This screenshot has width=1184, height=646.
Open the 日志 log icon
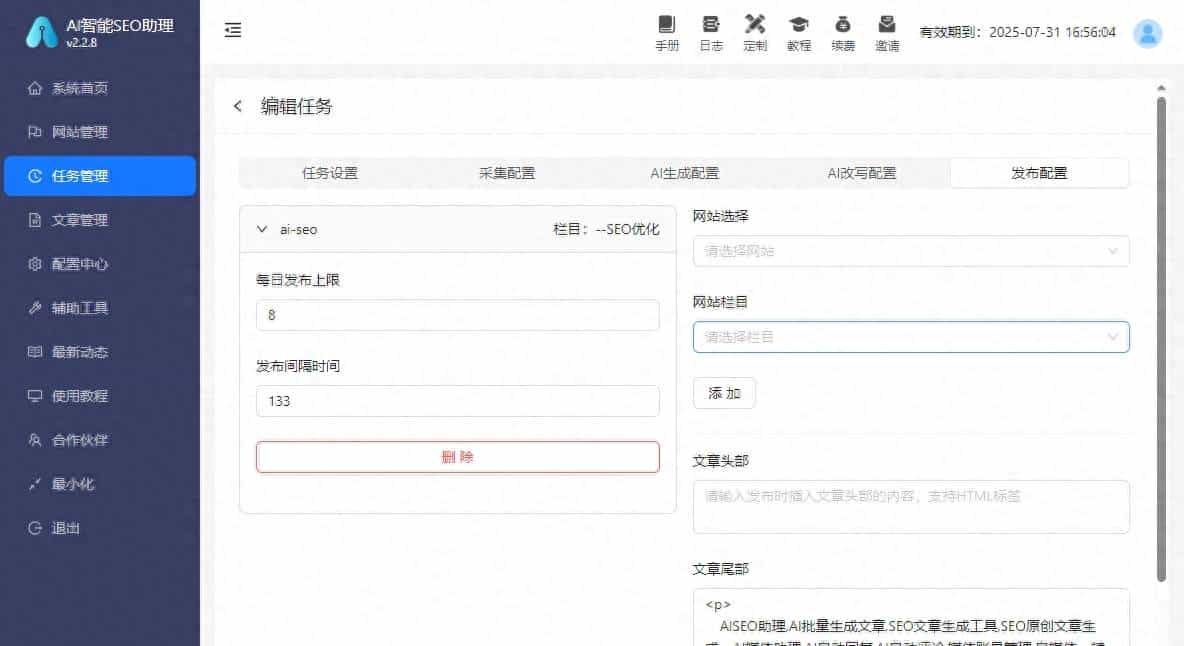pyautogui.click(x=711, y=32)
